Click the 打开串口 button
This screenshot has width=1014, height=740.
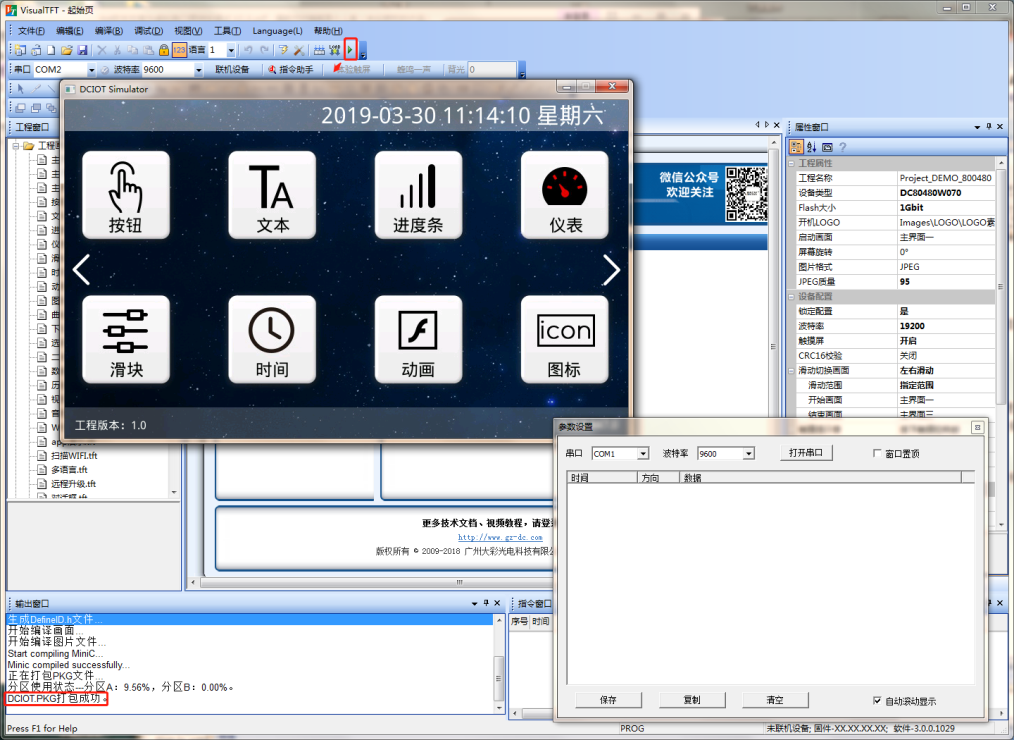pyautogui.click(x=806, y=453)
